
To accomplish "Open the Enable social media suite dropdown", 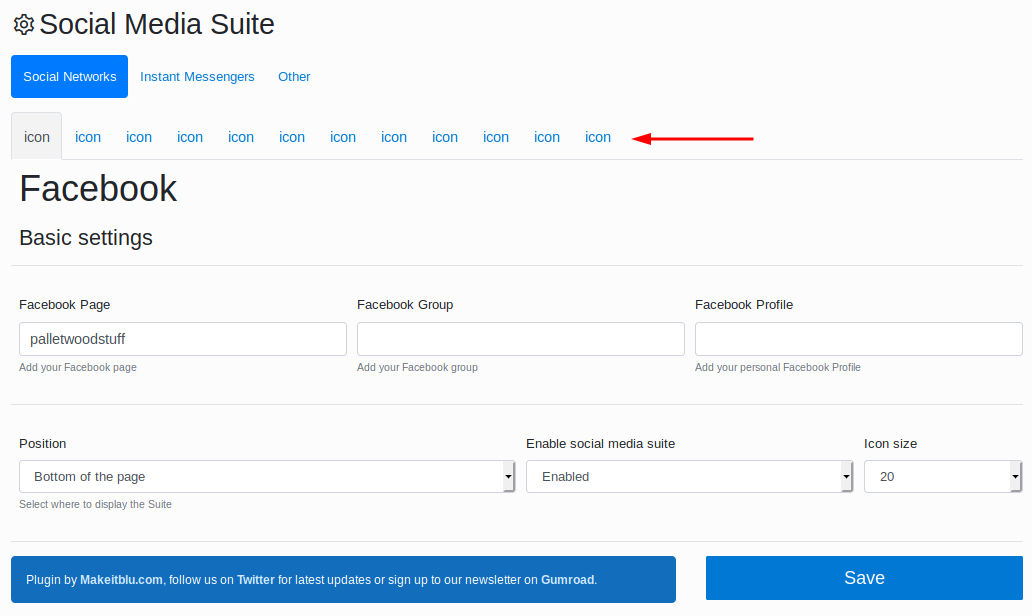I will click(x=689, y=477).
